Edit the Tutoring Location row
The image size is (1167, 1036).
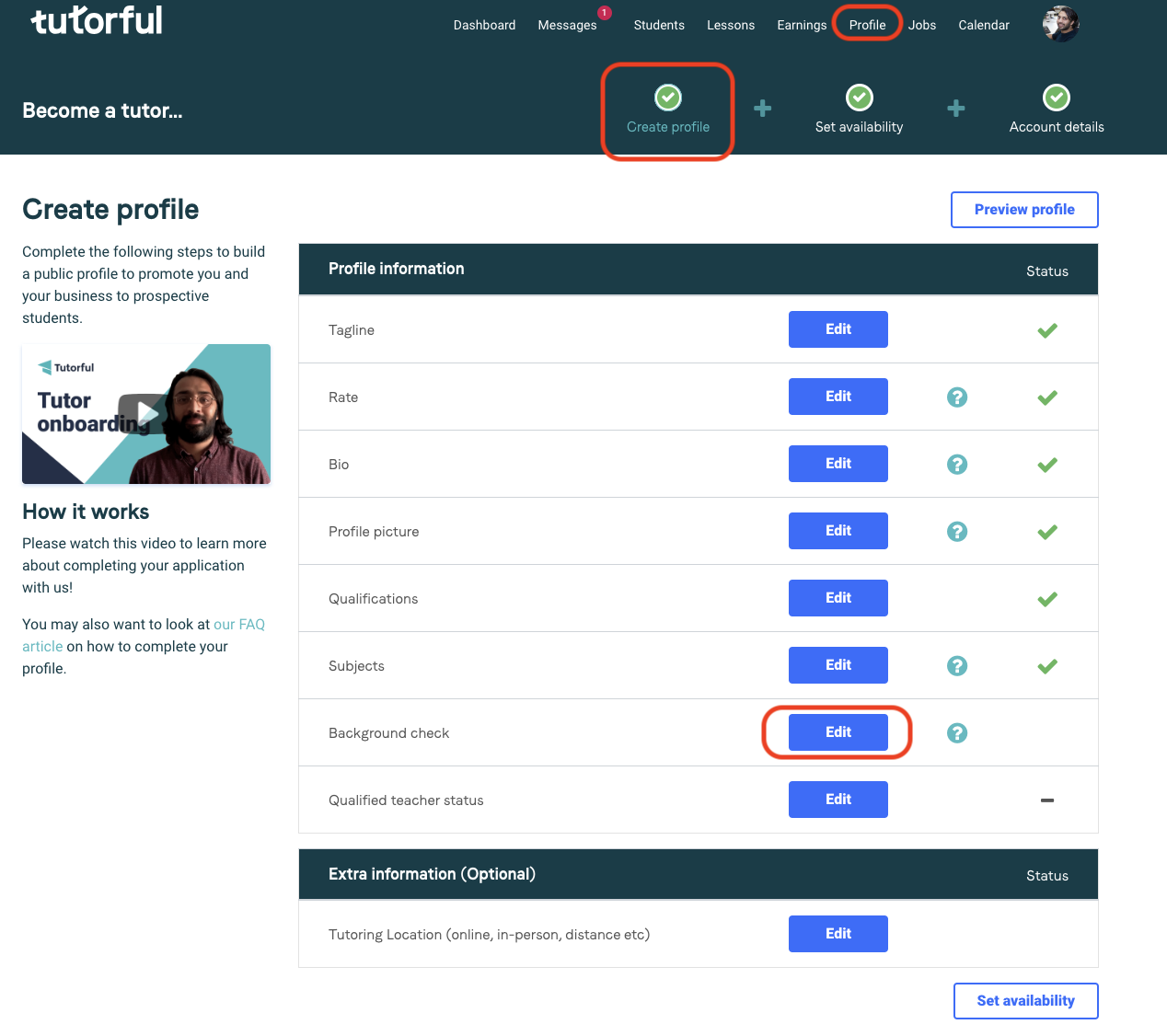pyautogui.click(x=838, y=934)
